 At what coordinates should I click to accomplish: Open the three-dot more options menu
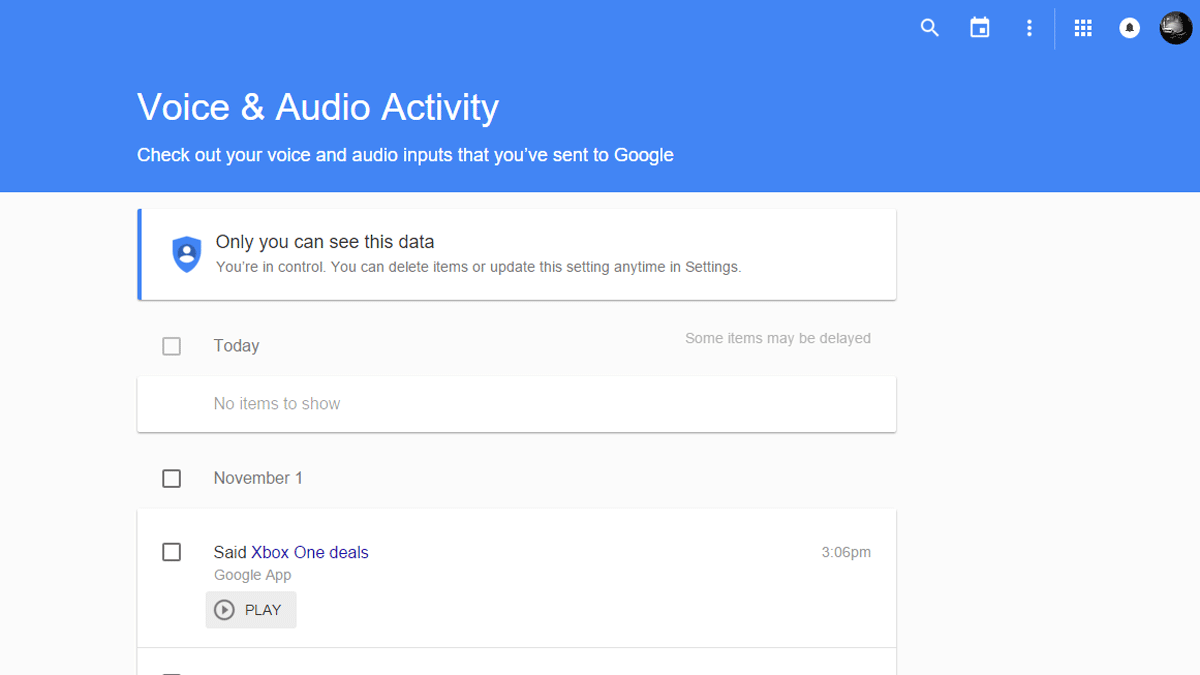click(x=1029, y=28)
